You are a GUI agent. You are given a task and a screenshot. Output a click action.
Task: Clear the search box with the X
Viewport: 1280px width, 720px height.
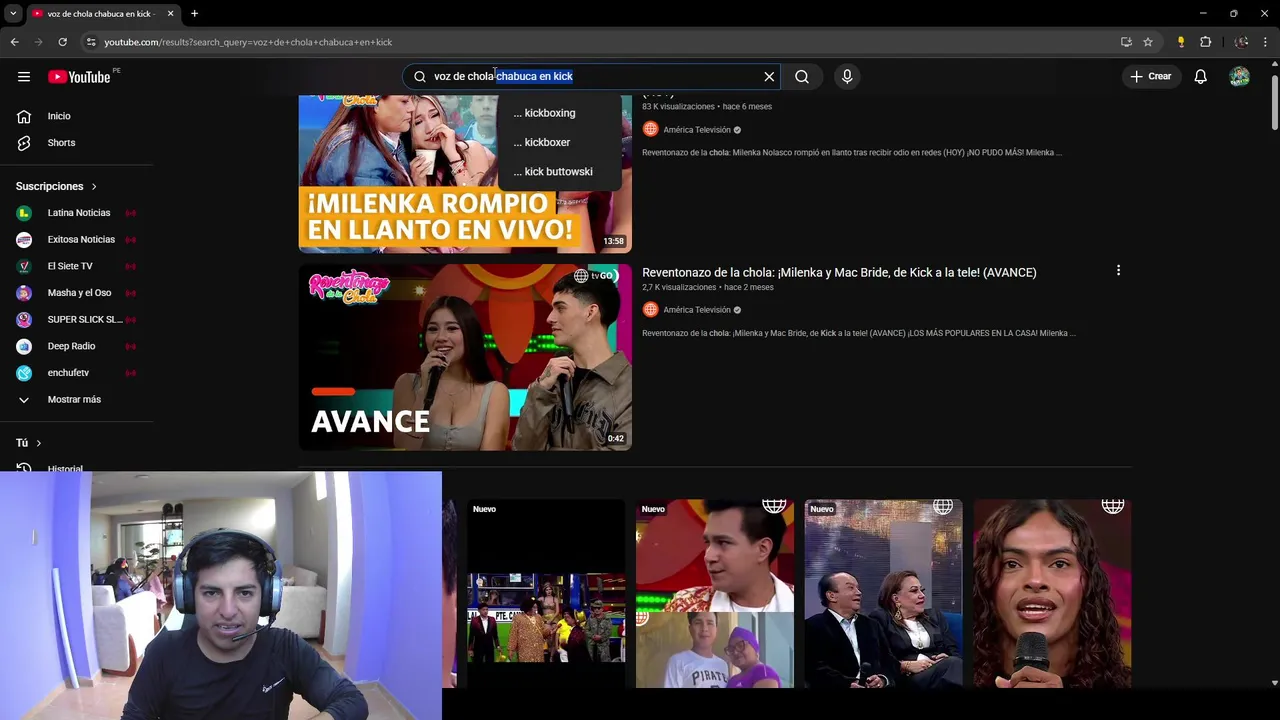point(769,77)
